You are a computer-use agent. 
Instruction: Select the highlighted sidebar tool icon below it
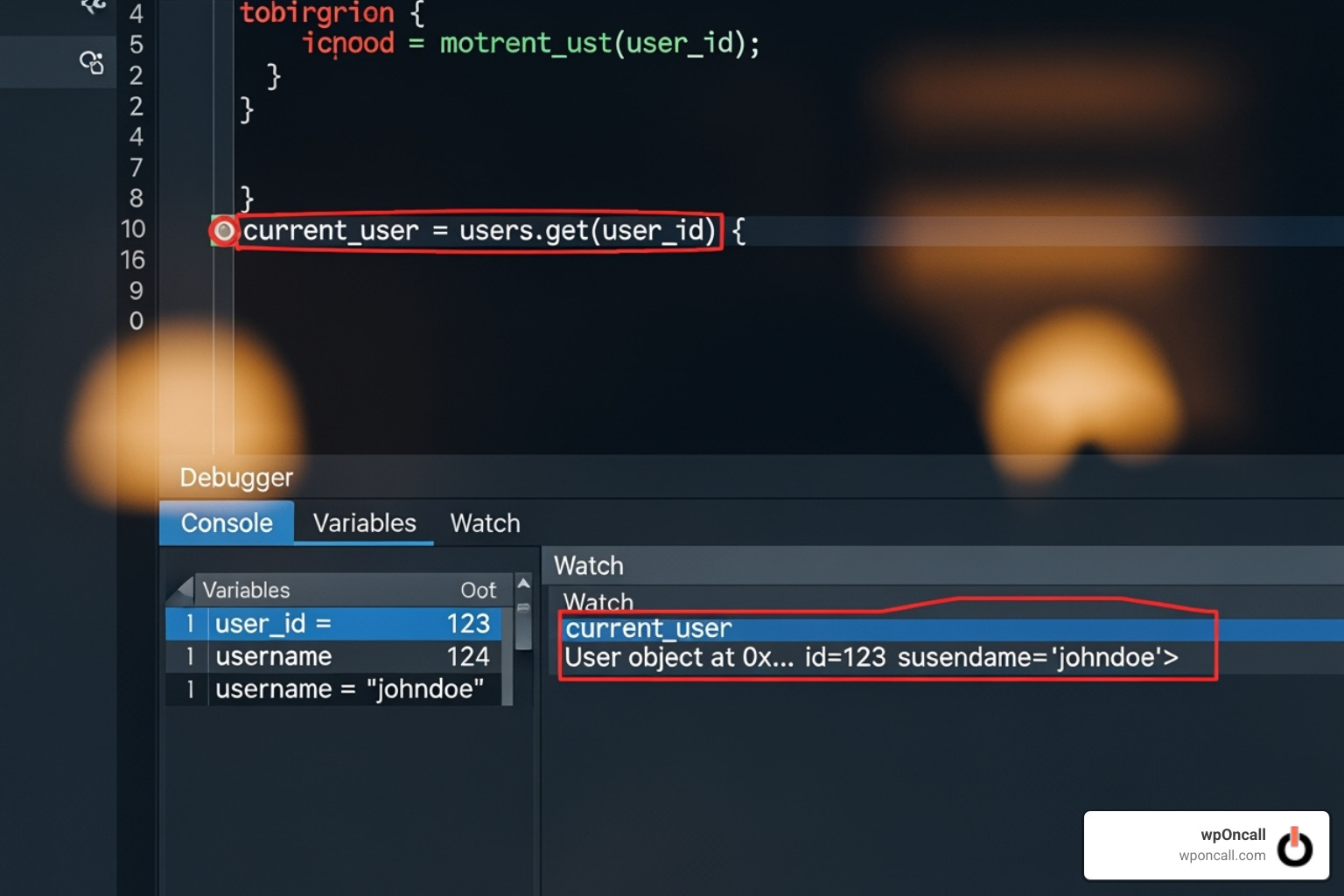click(91, 61)
